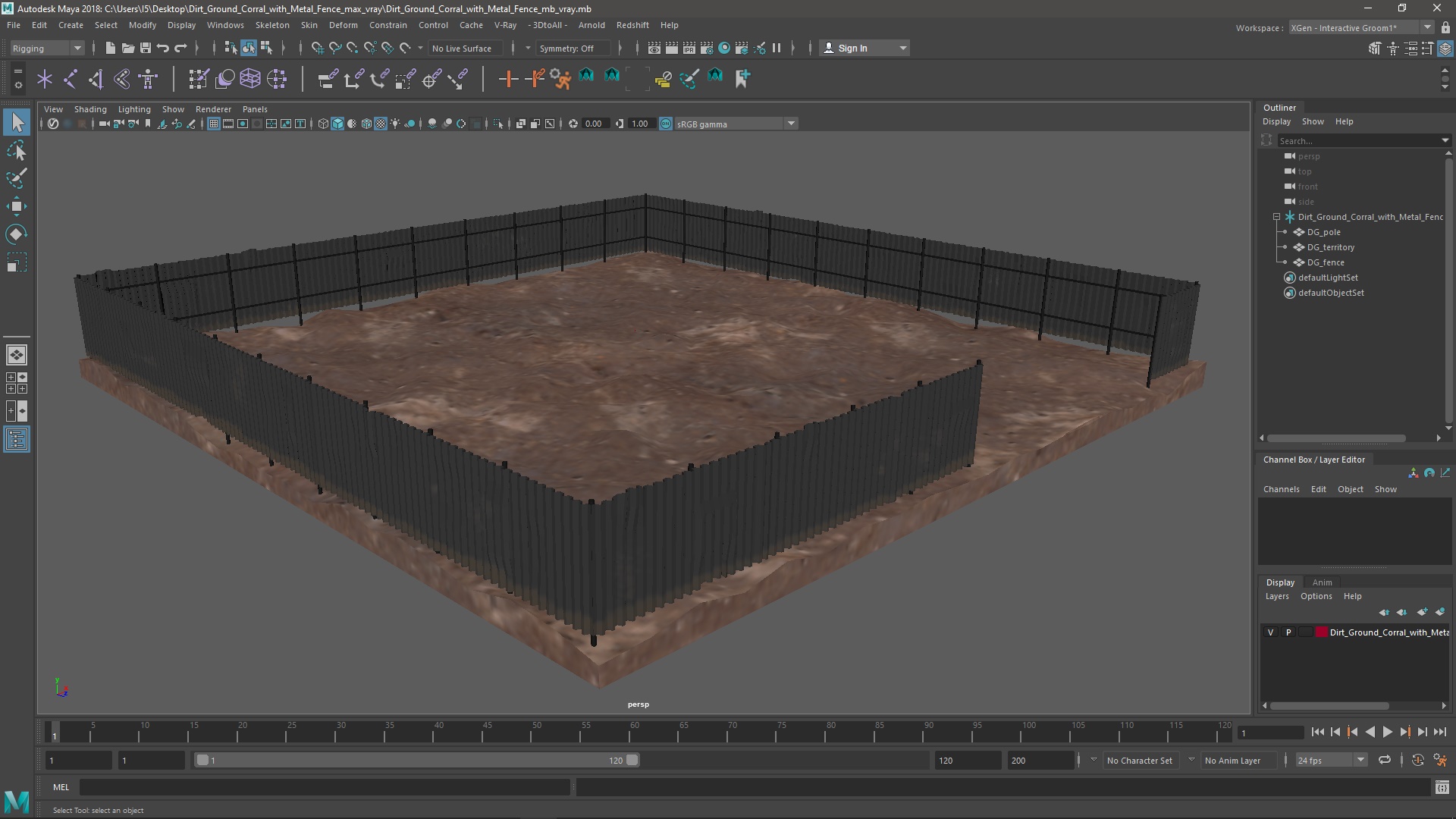Select DG_fence in the Outliner

1325,262
